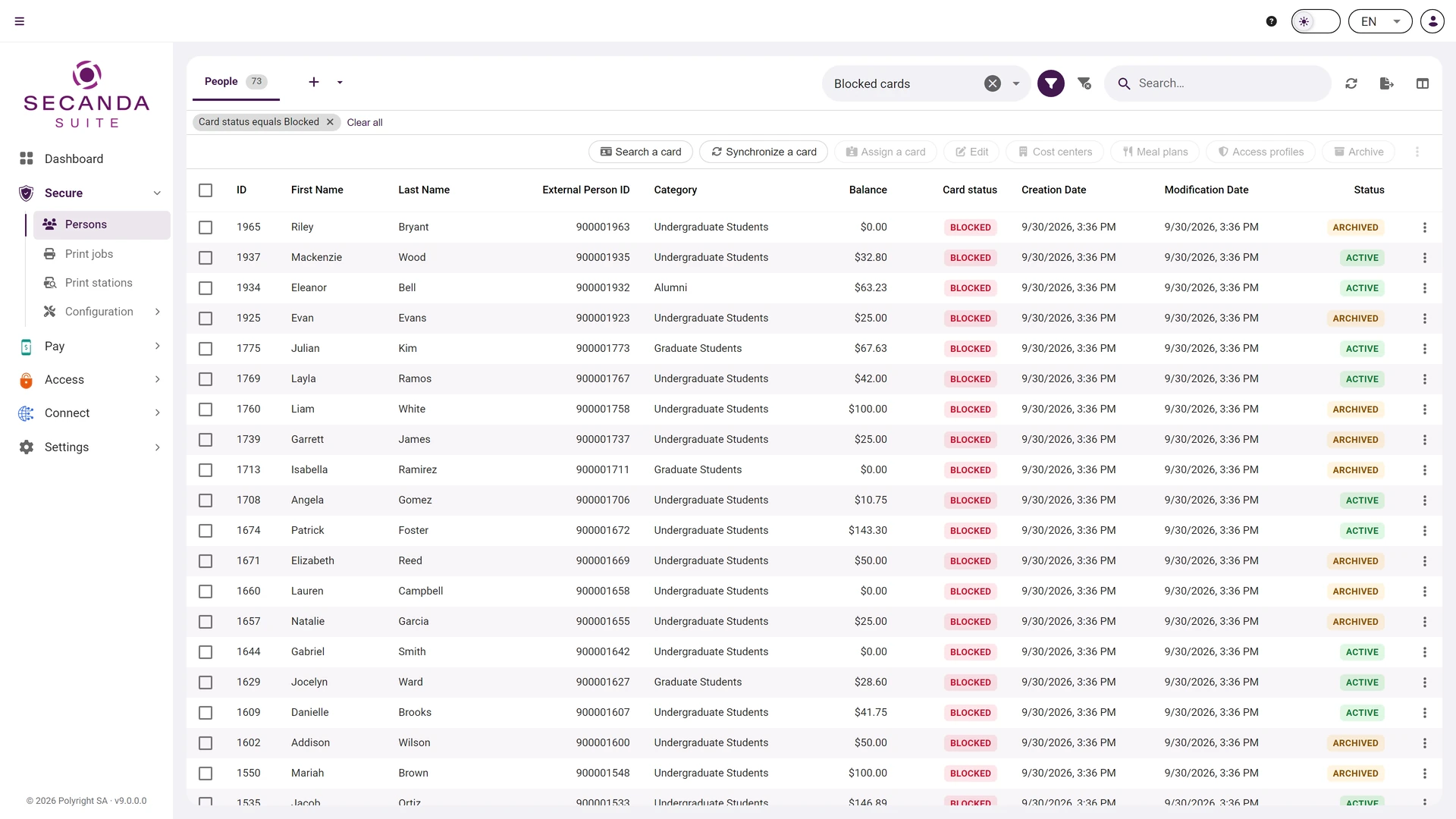Image resolution: width=1456 pixels, height=819 pixels.
Task: Open the user account profile icon
Action: pyautogui.click(x=1432, y=21)
